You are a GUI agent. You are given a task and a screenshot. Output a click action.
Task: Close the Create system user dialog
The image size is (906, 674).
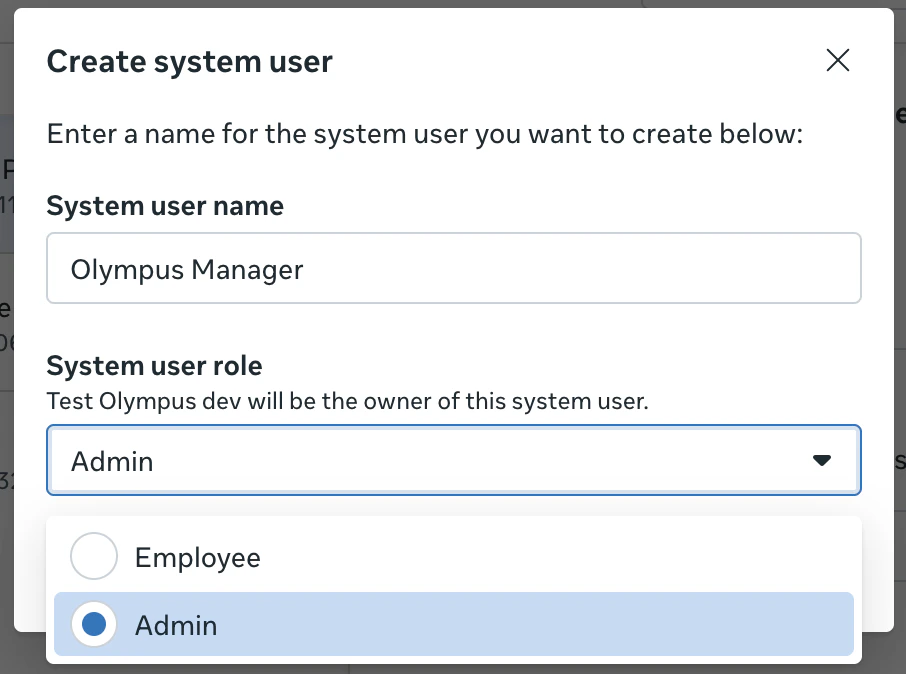838,60
